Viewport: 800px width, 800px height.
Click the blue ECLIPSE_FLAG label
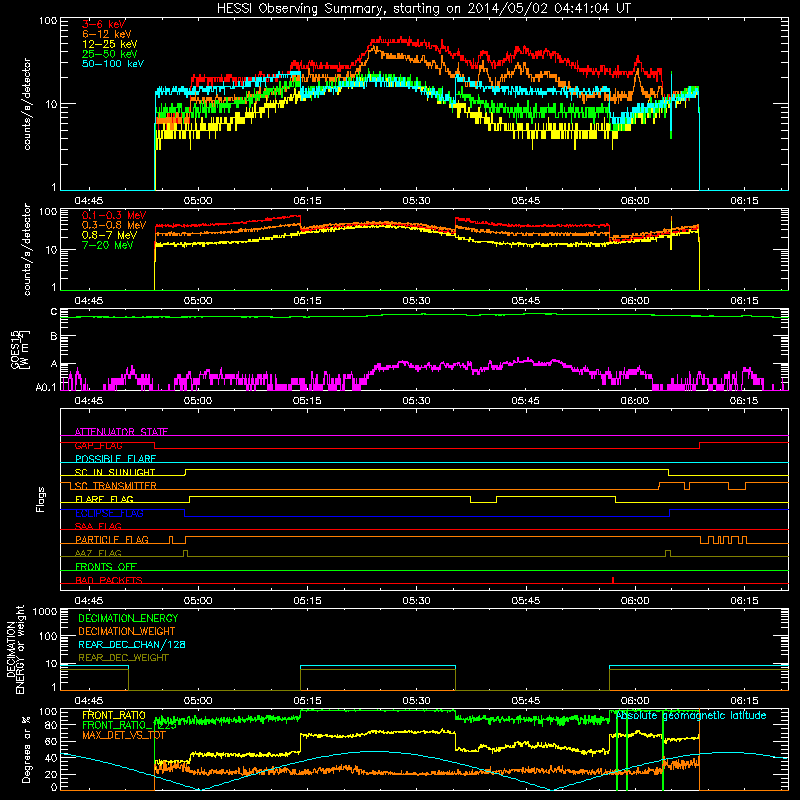(x=109, y=513)
